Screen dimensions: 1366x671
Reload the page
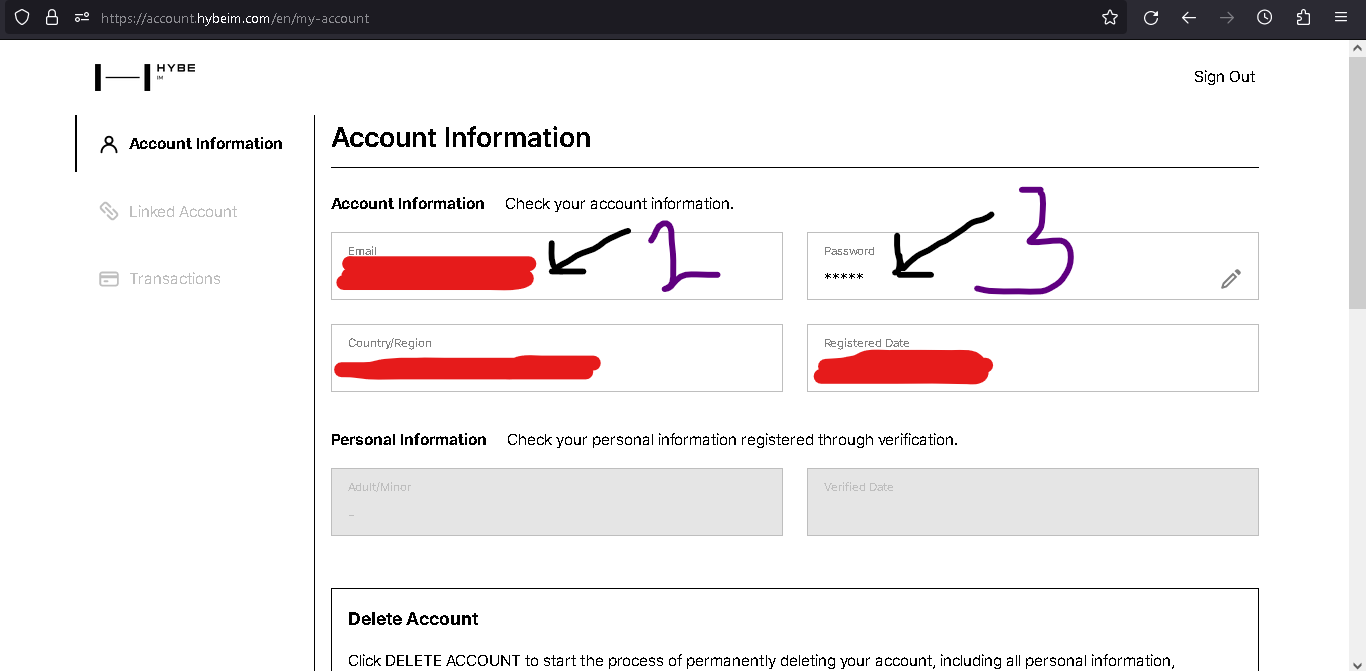point(1151,17)
